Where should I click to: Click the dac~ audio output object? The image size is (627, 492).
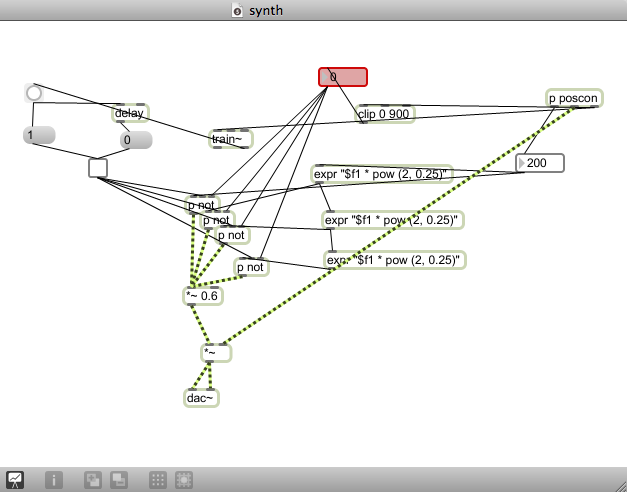click(202, 398)
